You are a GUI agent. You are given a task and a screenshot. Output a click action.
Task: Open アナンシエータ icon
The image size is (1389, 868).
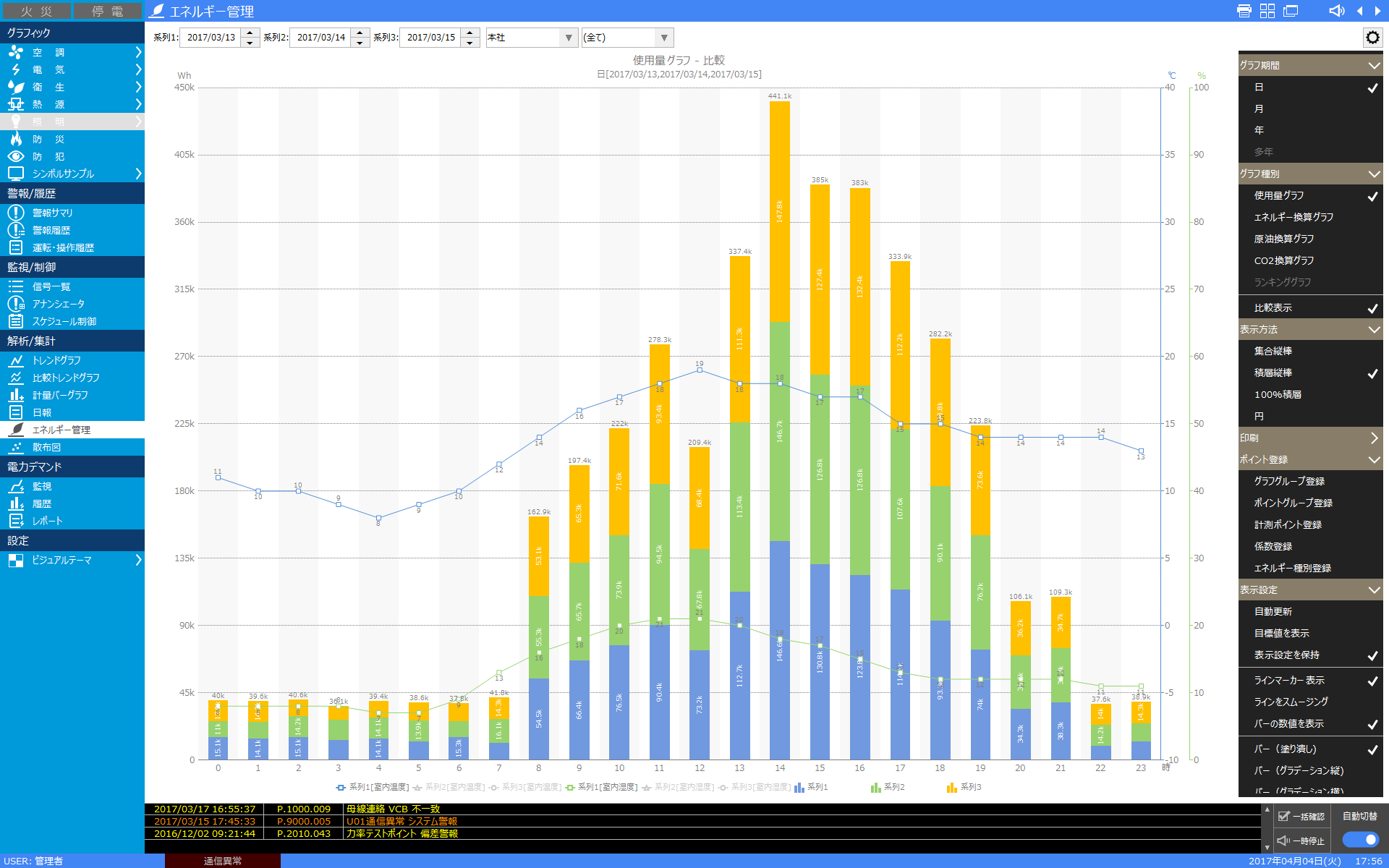[x=16, y=304]
